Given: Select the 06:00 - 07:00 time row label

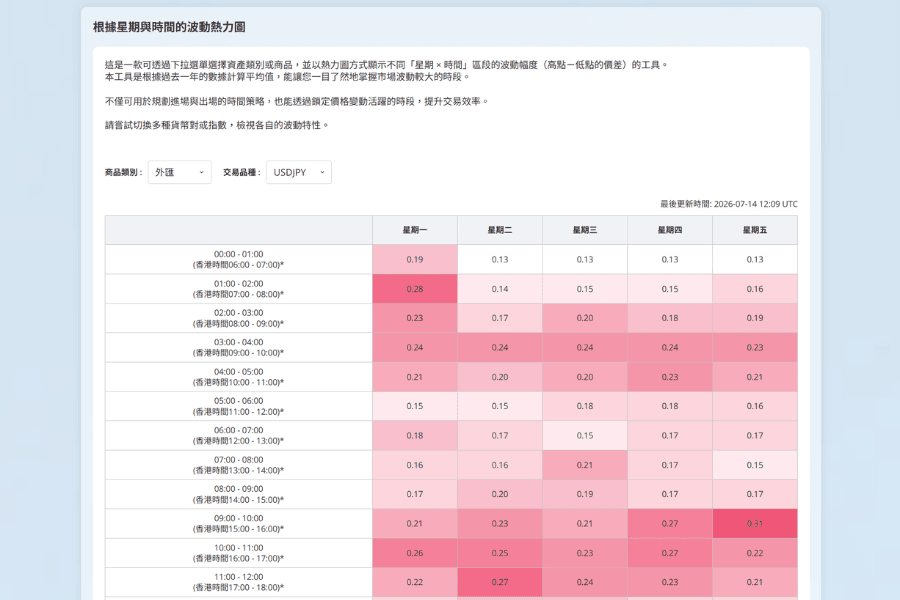Looking at the screenshot, I should click(239, 435).
